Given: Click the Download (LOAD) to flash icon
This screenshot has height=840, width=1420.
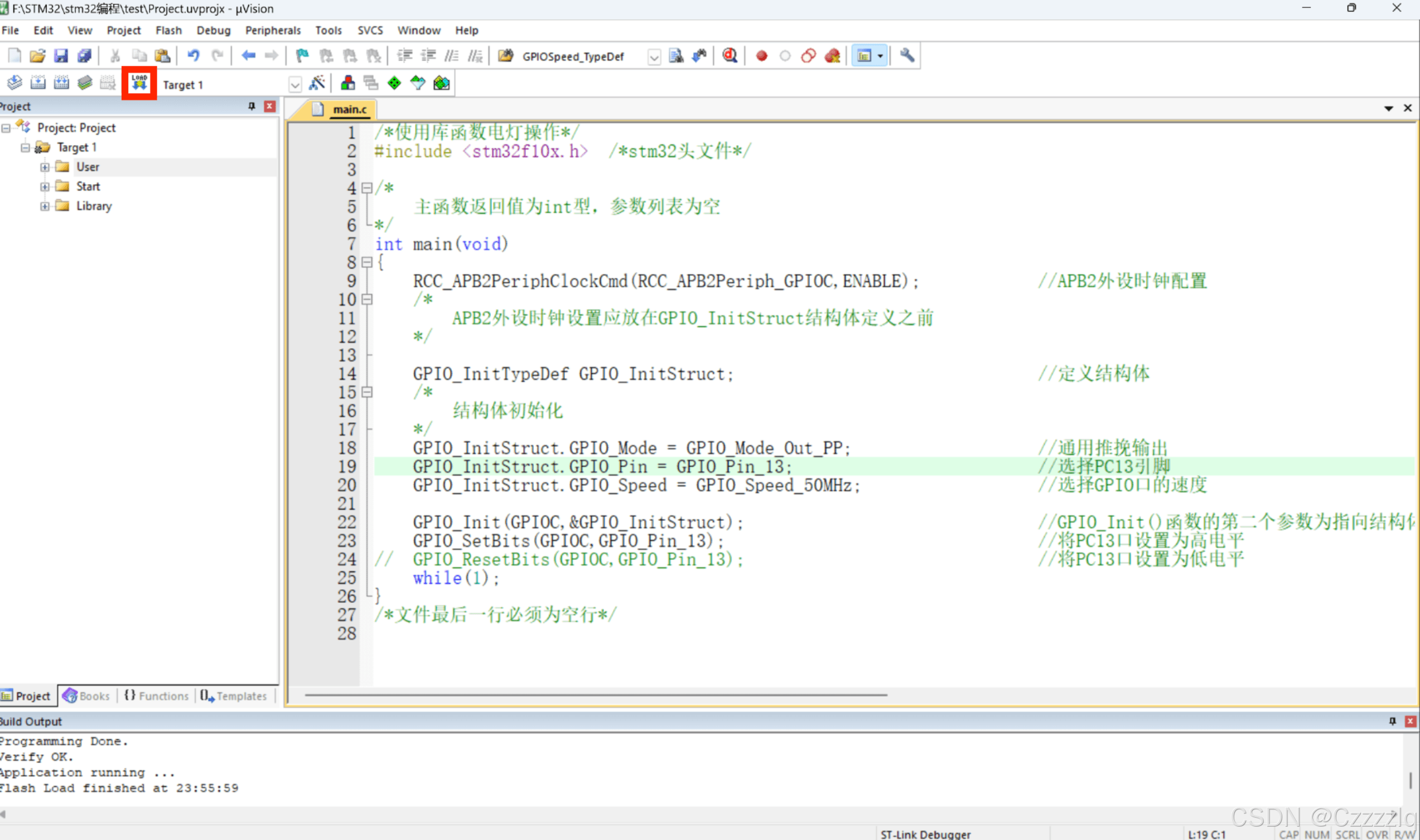Looking at the screenshot, I should coord(139,83).
